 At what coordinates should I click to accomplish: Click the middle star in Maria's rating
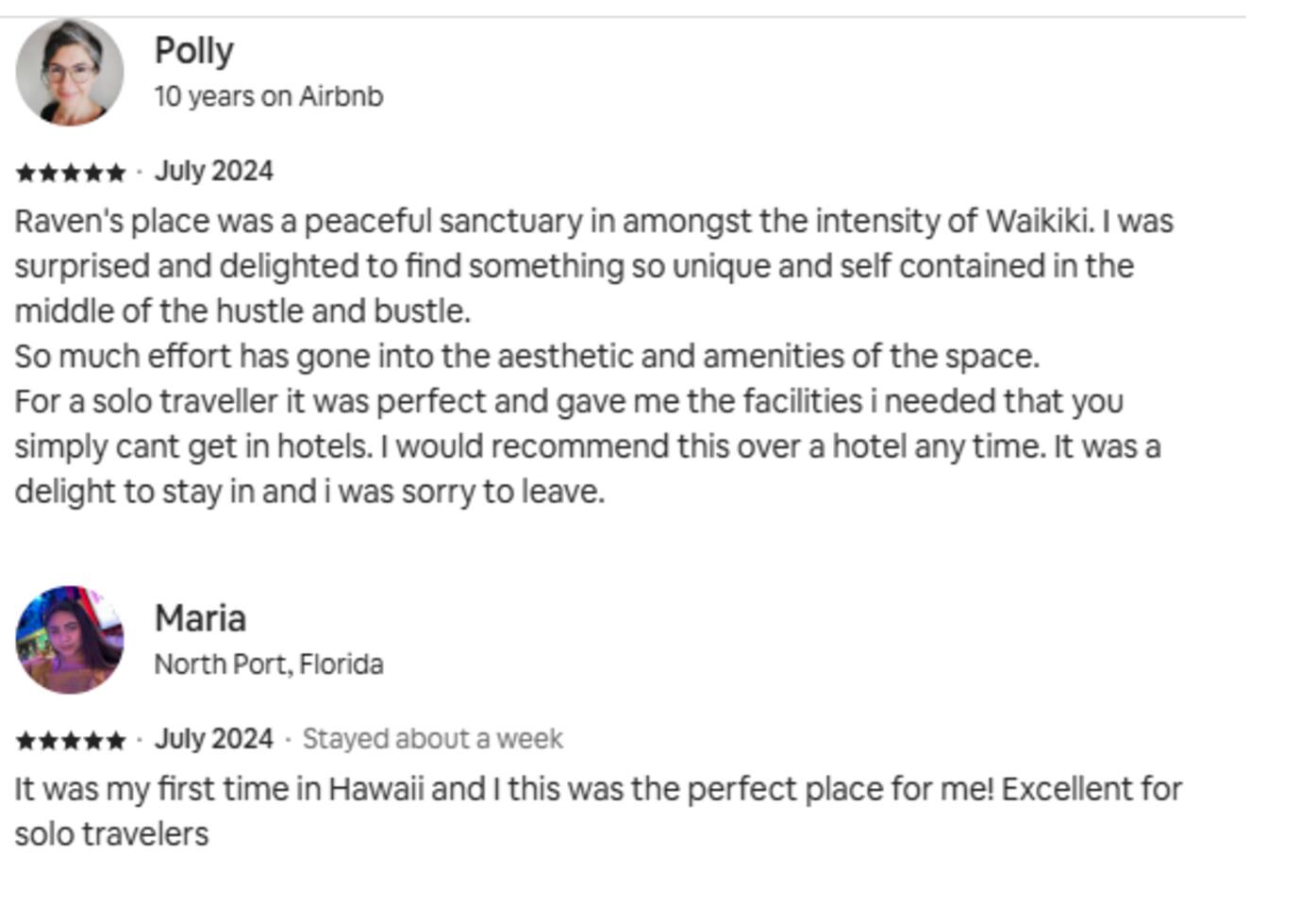tap(71, 741)
